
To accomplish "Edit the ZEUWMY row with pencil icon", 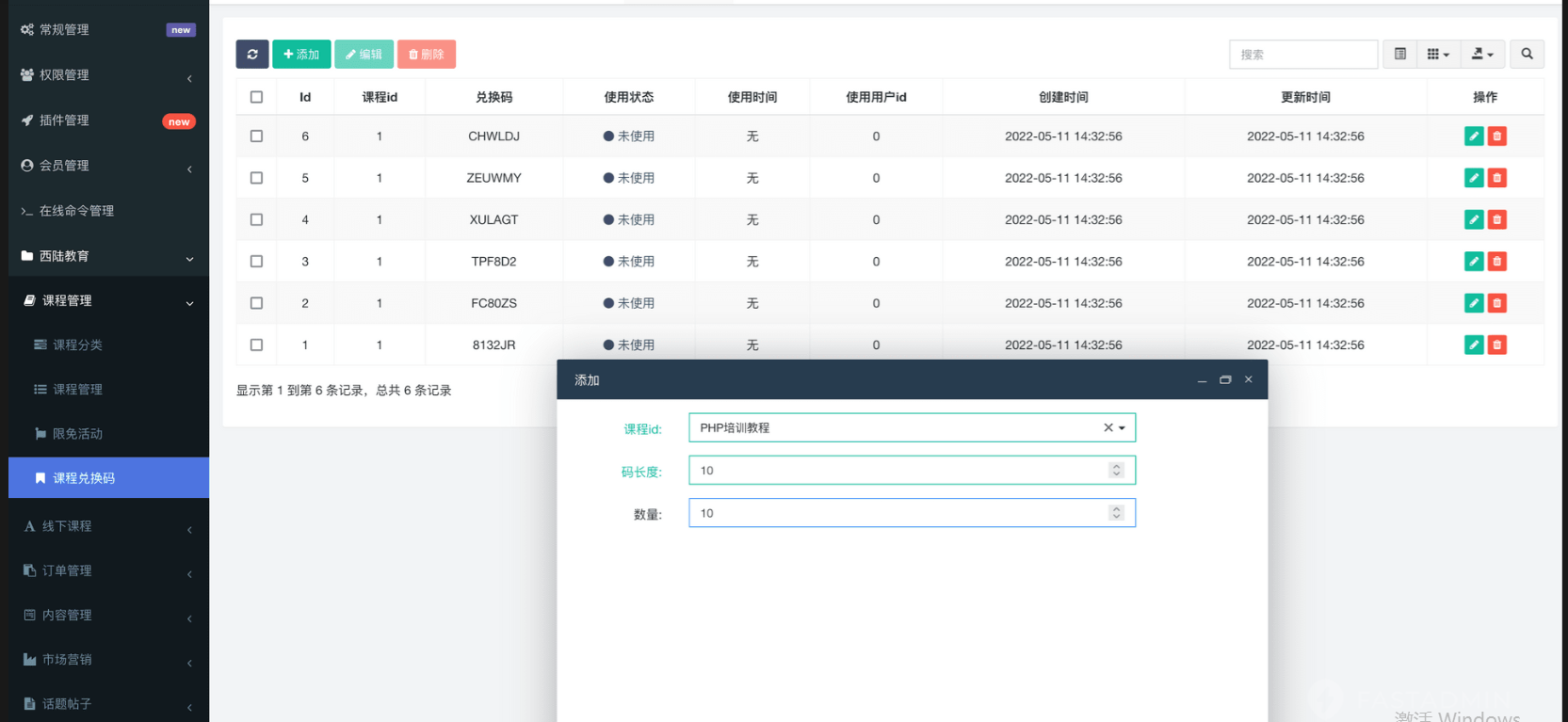I will [x=1474, y=178].
